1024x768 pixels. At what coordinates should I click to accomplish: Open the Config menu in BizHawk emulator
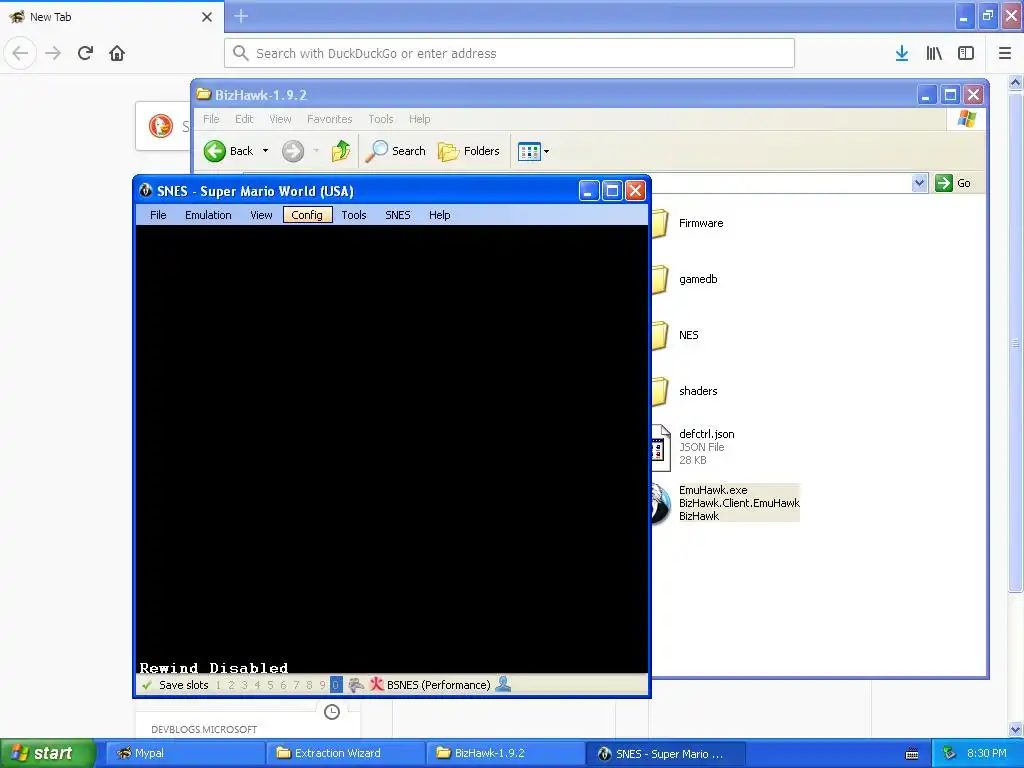307,215
